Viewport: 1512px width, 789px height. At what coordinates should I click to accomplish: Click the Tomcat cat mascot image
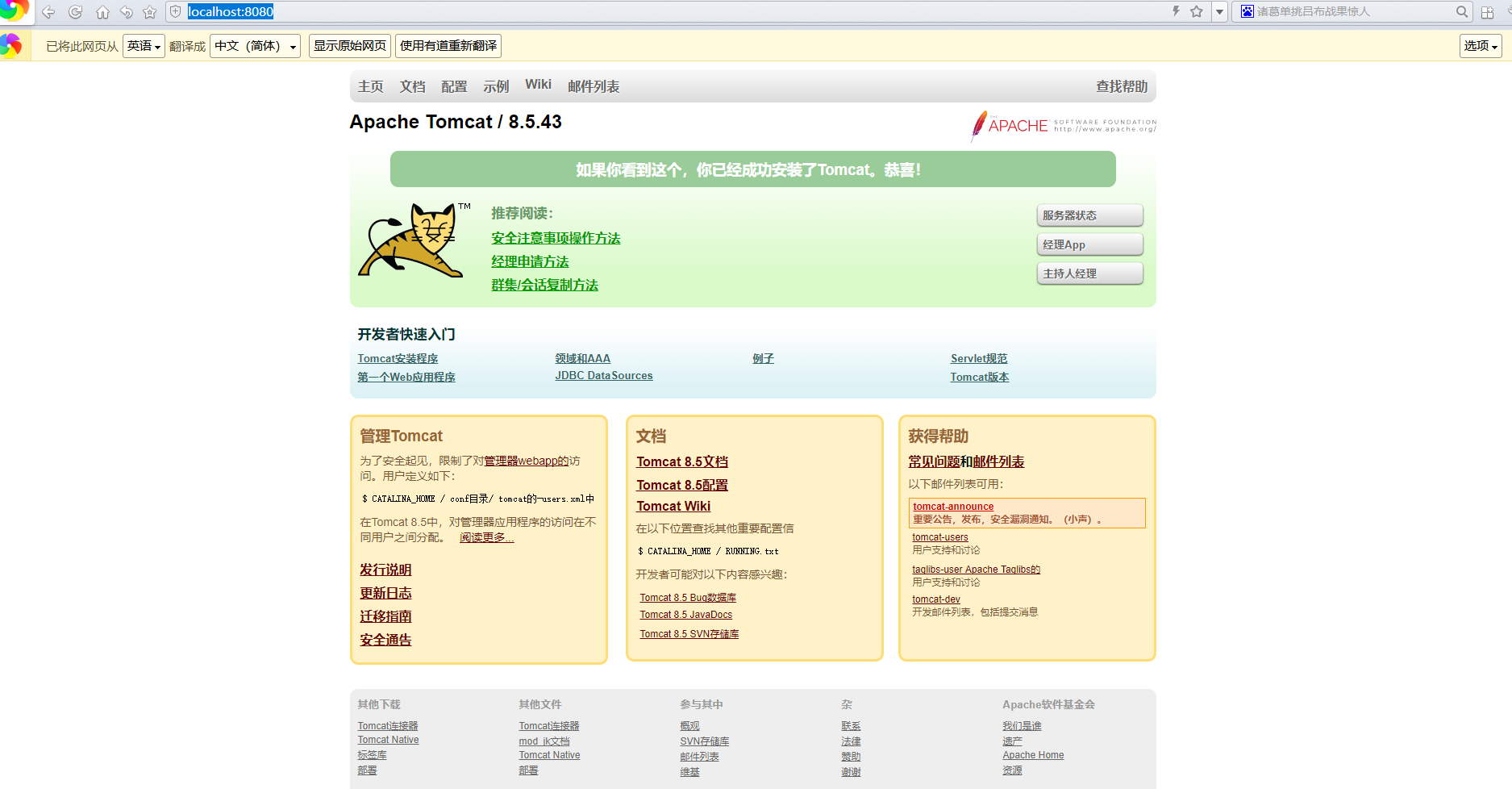[x=414, y=240]
